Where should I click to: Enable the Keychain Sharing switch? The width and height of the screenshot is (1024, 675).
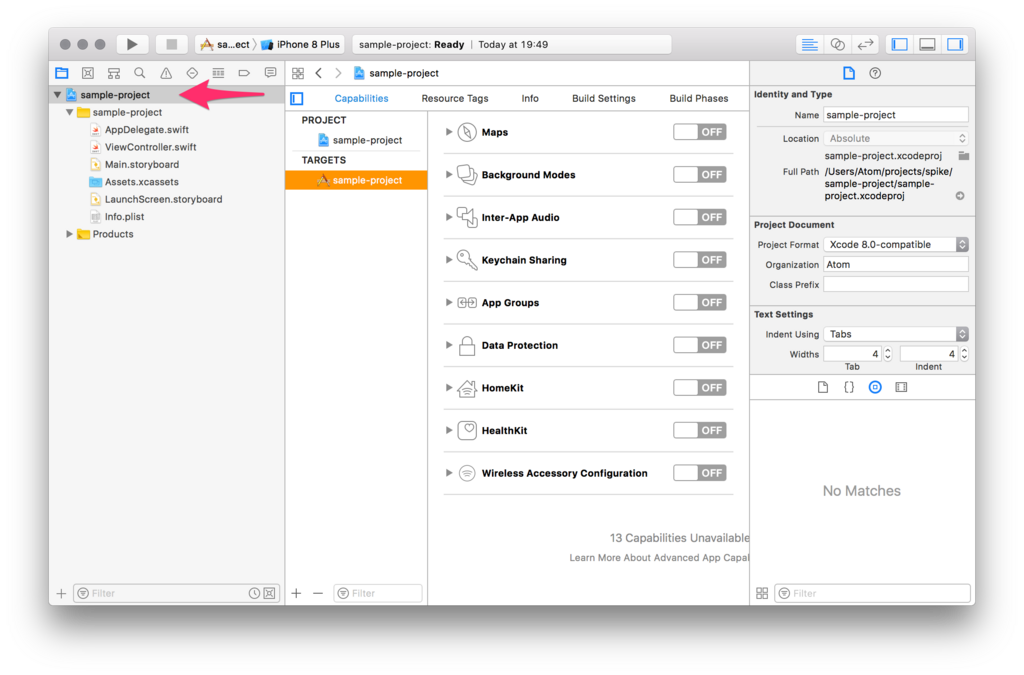[699, 260]
